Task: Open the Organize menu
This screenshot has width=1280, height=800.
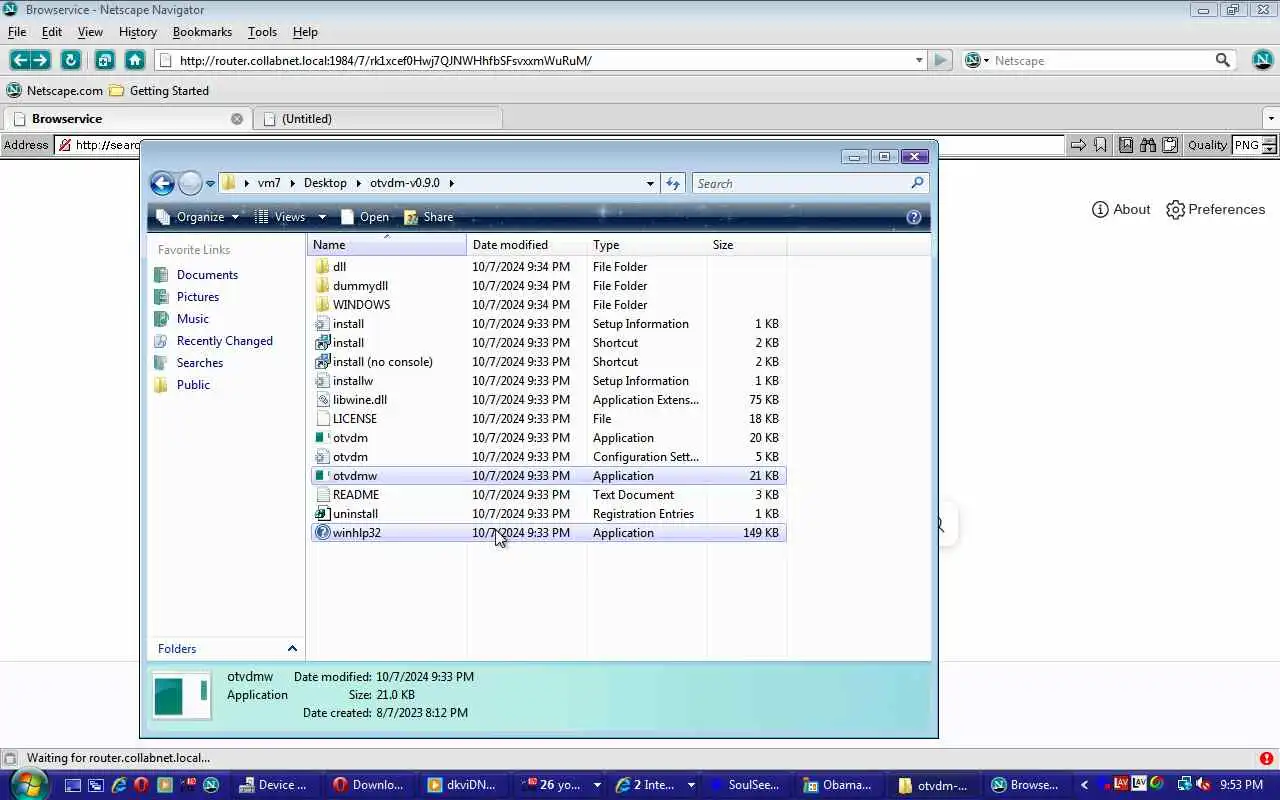Action: coord(198,217)
